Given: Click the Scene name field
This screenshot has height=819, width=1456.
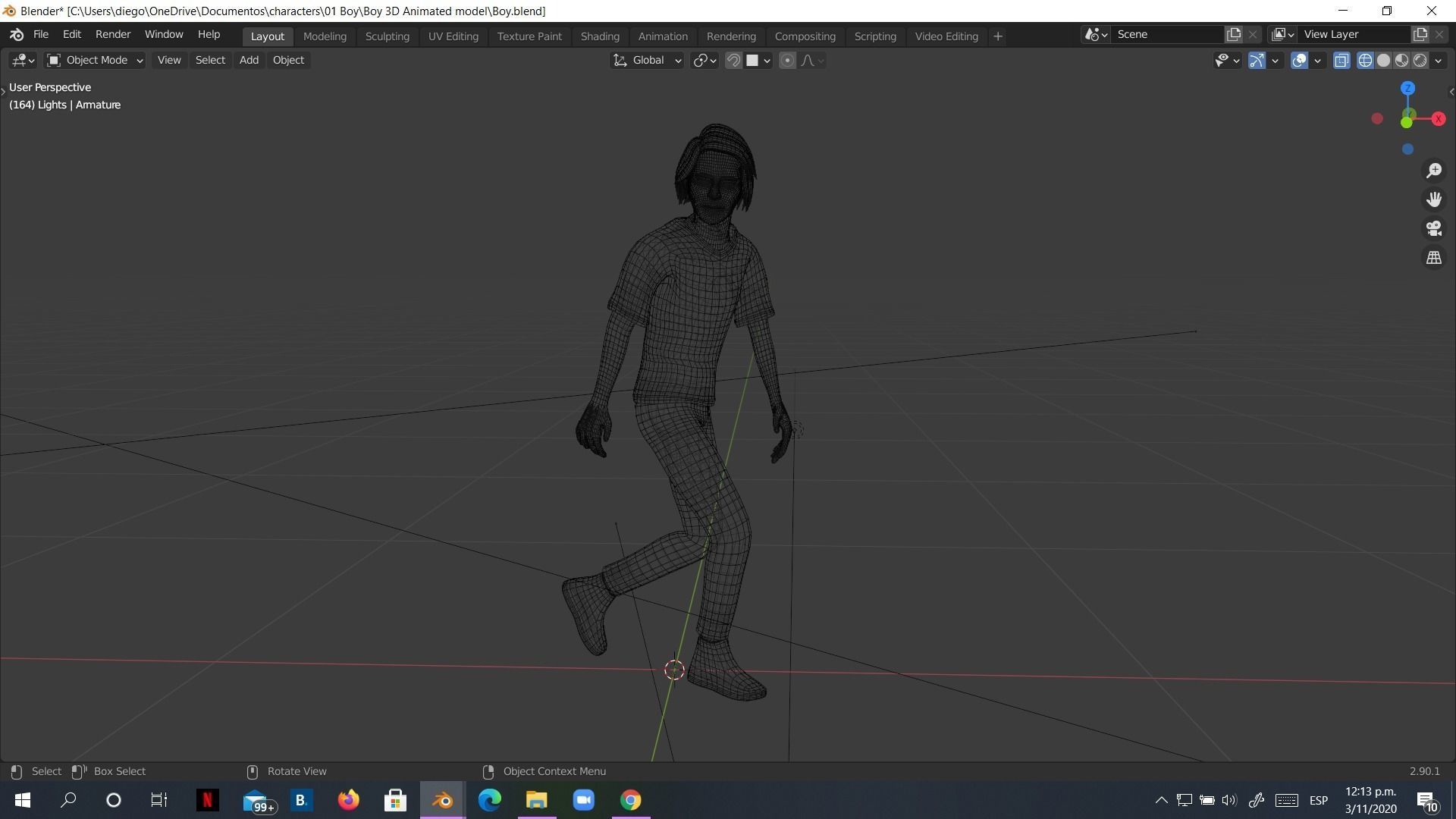Looking at the screenshot, I should pos(1168,34).
